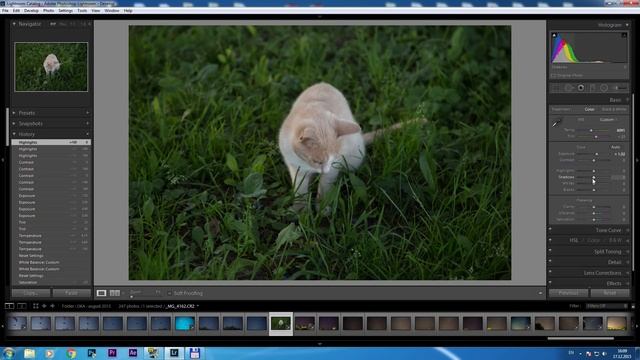Toggle filter switch at filmstrip end

click(x=633, y=306)
